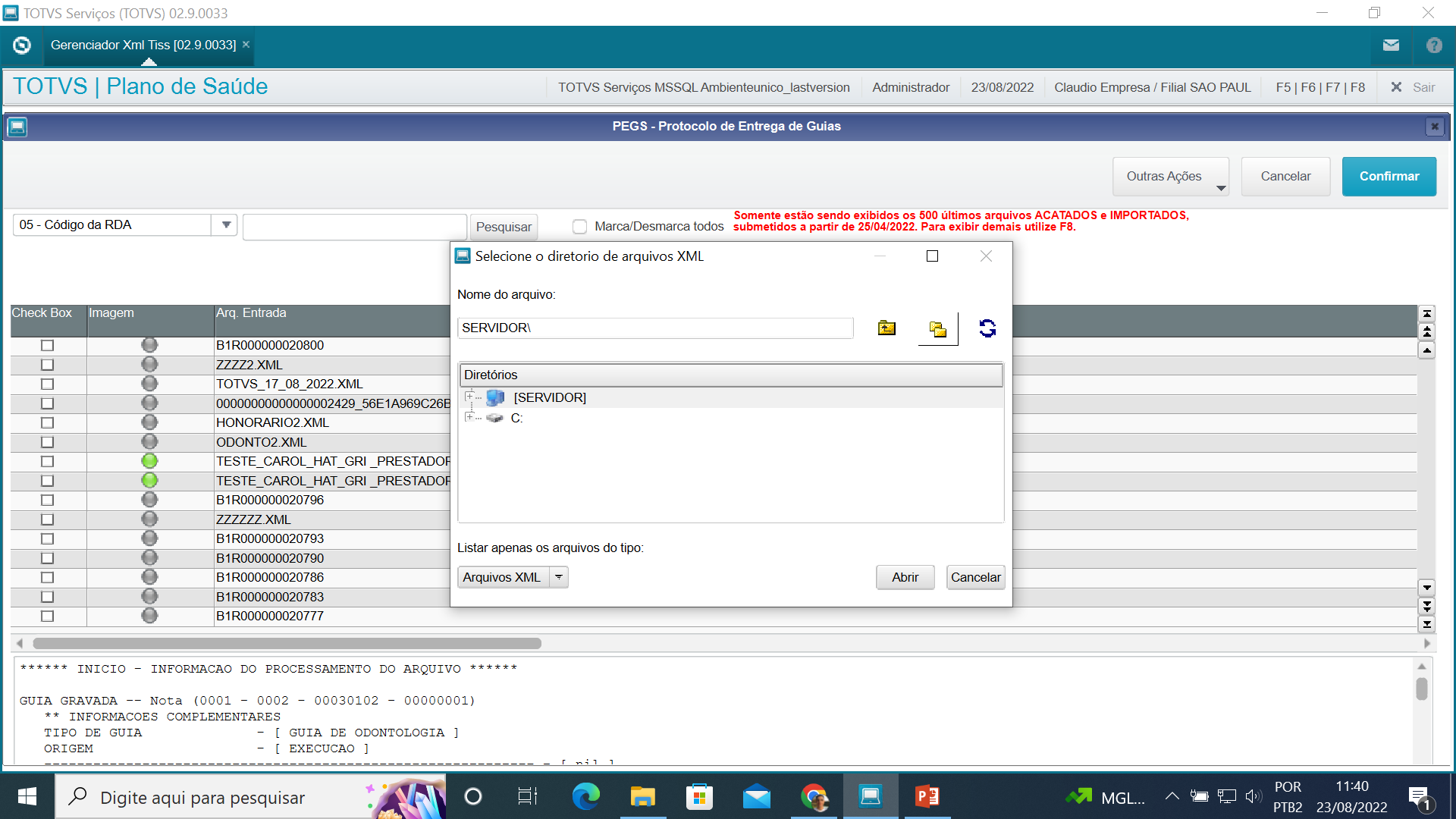Open the mail envelope icon in header
Screen dimensions: 1456x819
tap(1391, 45)
